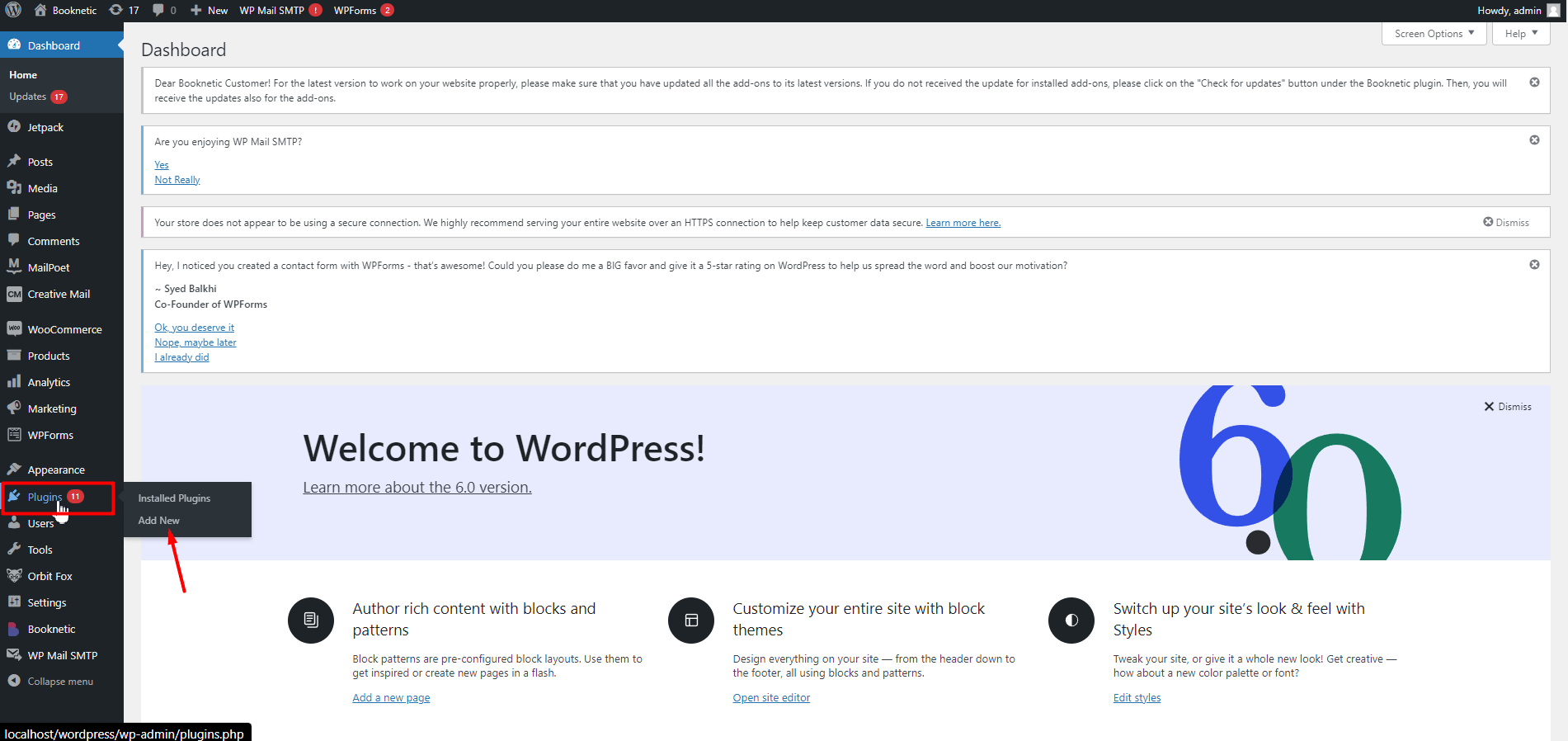
Task: Click the Appearance brush icon
Action: (x=14, y=469)
